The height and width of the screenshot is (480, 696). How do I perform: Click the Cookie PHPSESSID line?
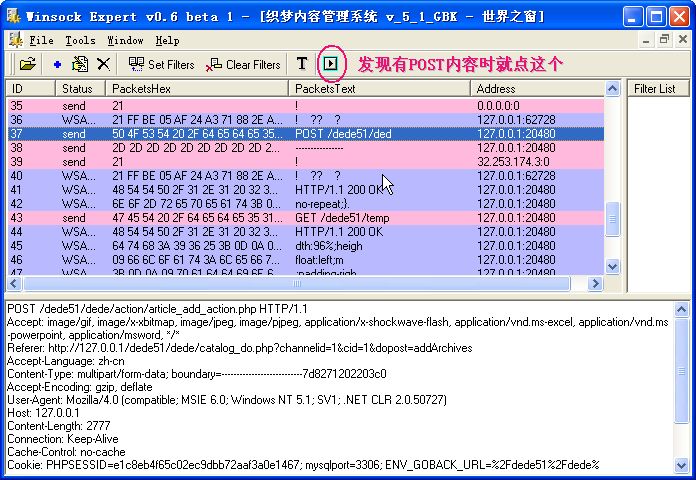click(303, 465)
